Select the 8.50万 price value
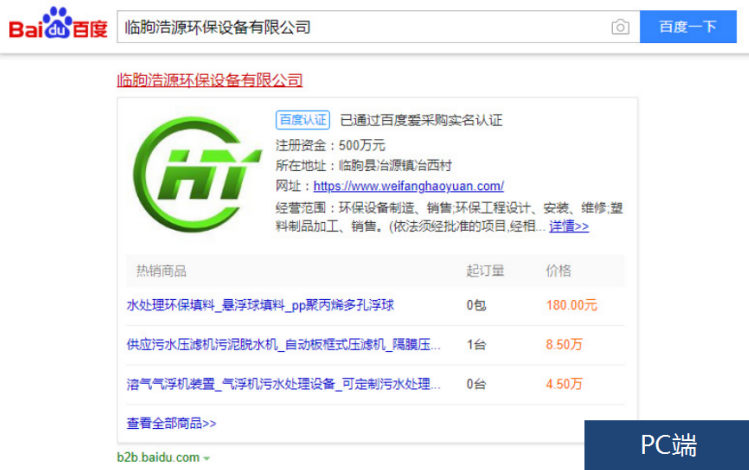 564,344
